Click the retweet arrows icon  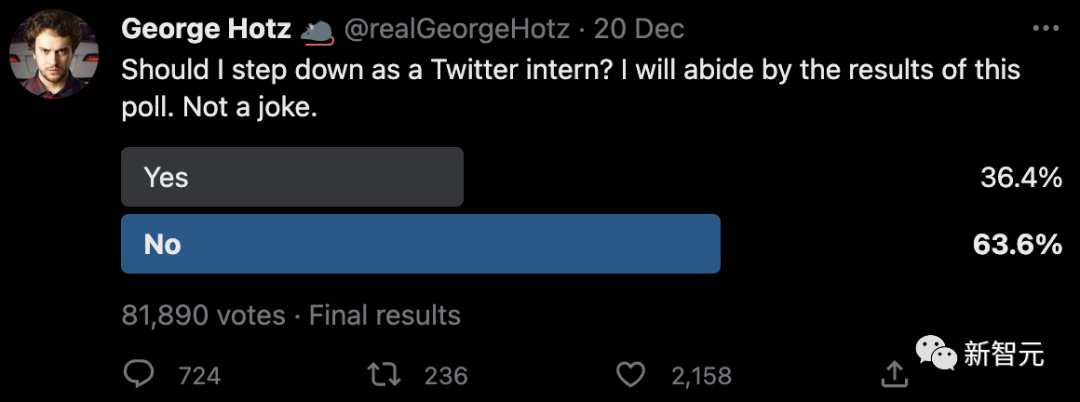click(383, 375)
